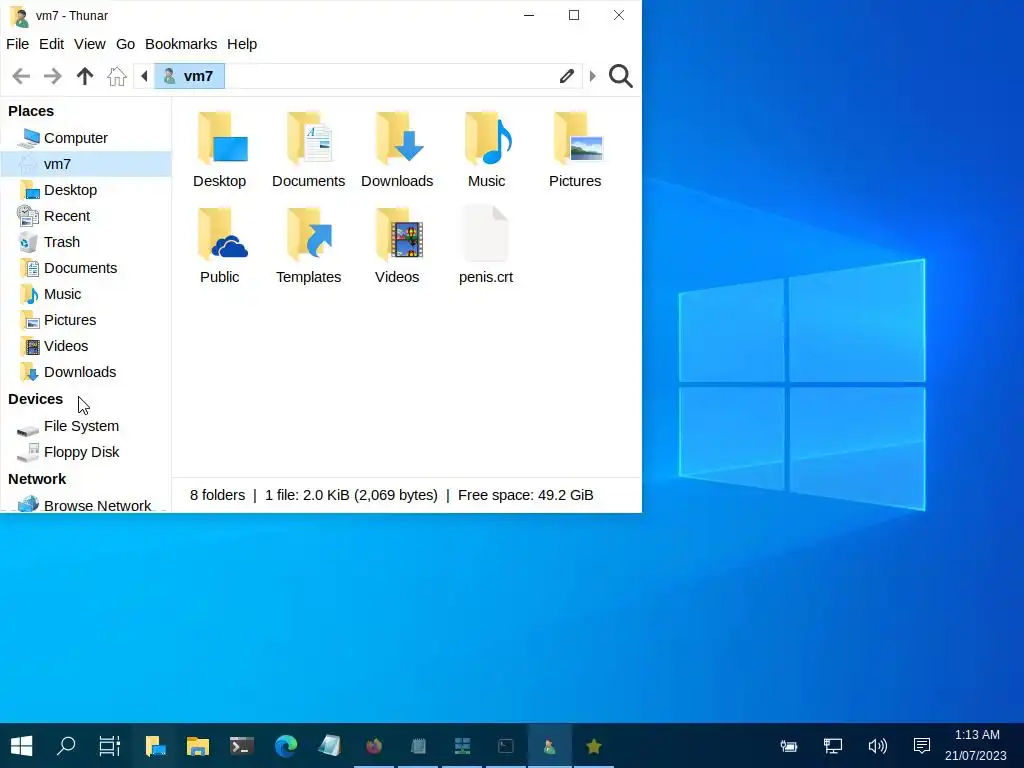Open Floppy Disk under Devices
The height and width of the screenshot is (768, 1024).
coord(86,453)
